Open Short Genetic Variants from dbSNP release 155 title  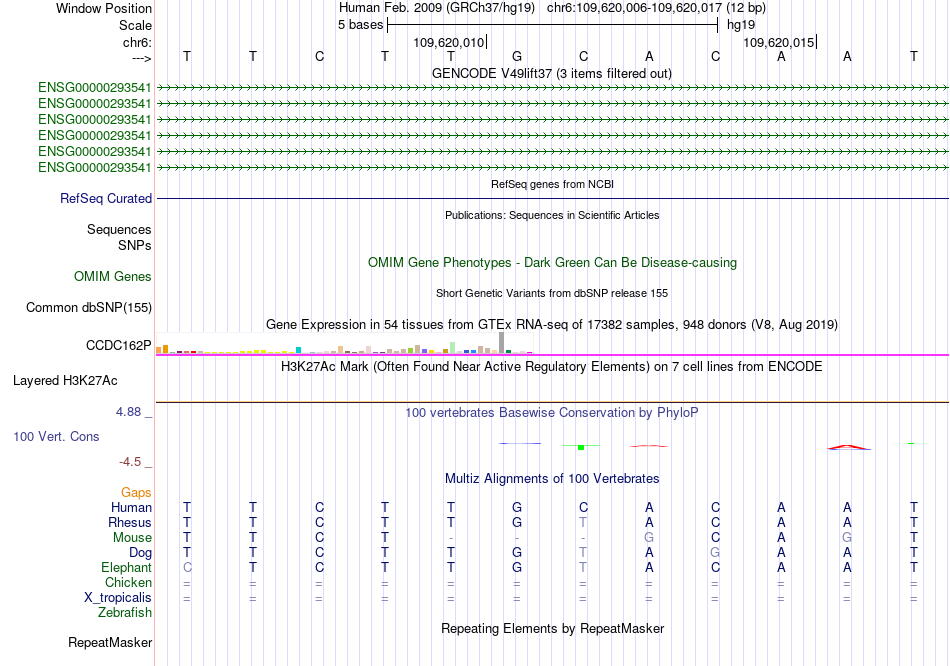point(552,293)
